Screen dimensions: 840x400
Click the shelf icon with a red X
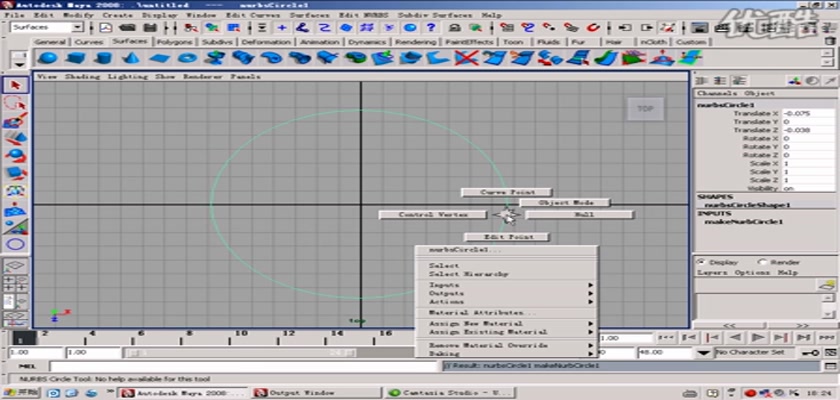pyautogui.click(x=466, y=57)
